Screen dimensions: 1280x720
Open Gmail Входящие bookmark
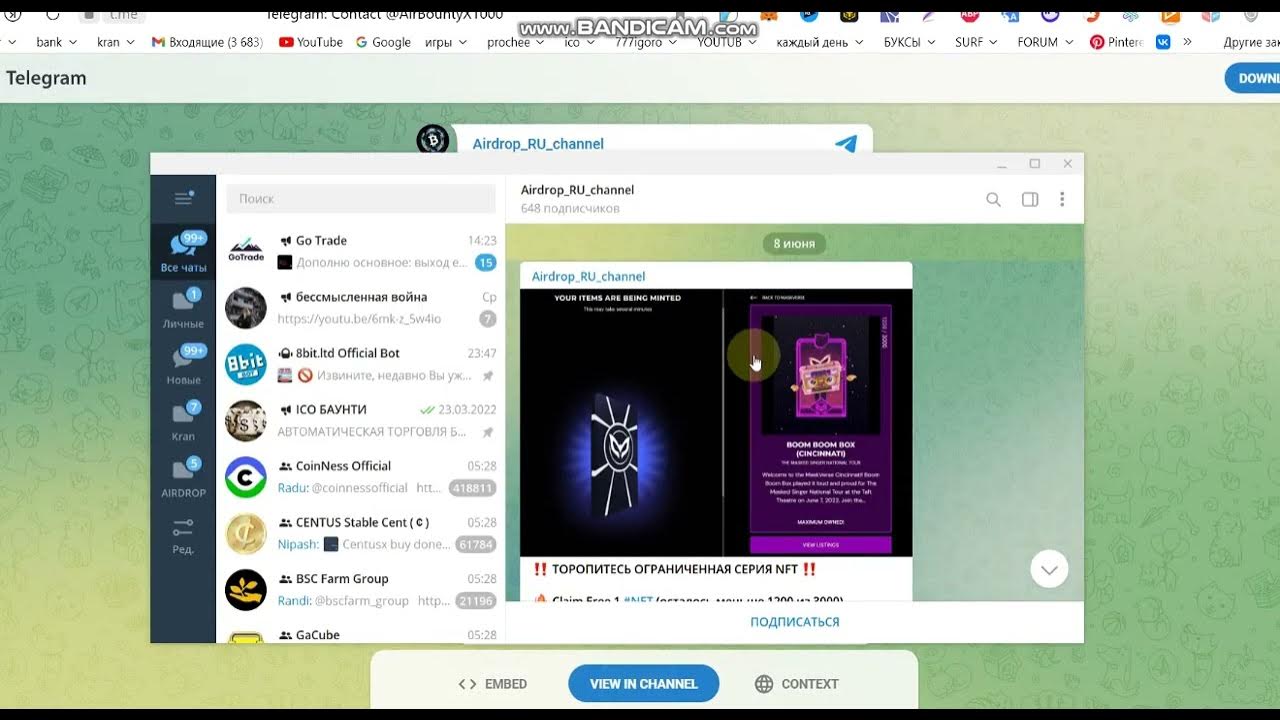(207, 42)
